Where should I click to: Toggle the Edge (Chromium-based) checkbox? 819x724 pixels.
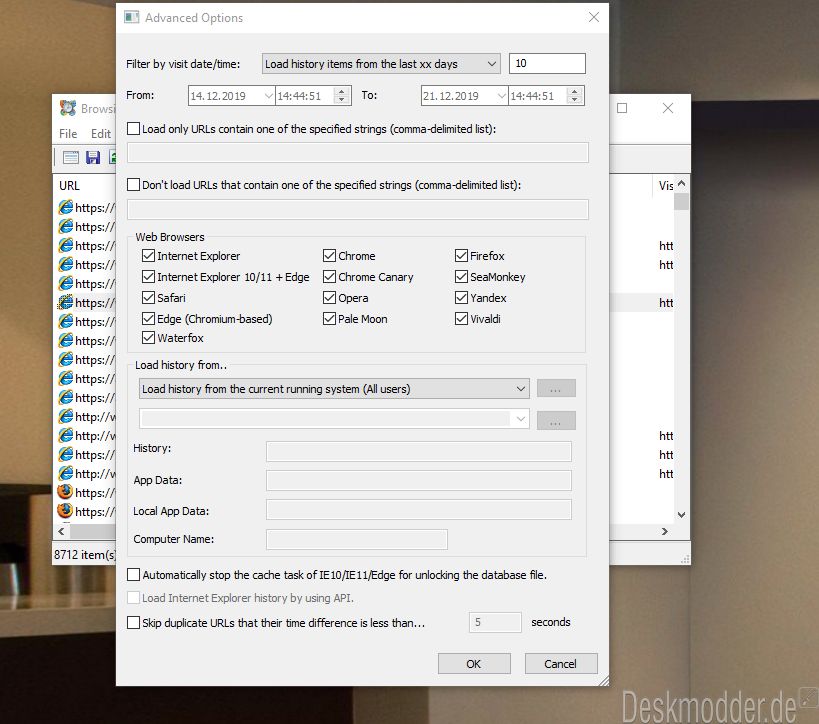click(148, 319)
